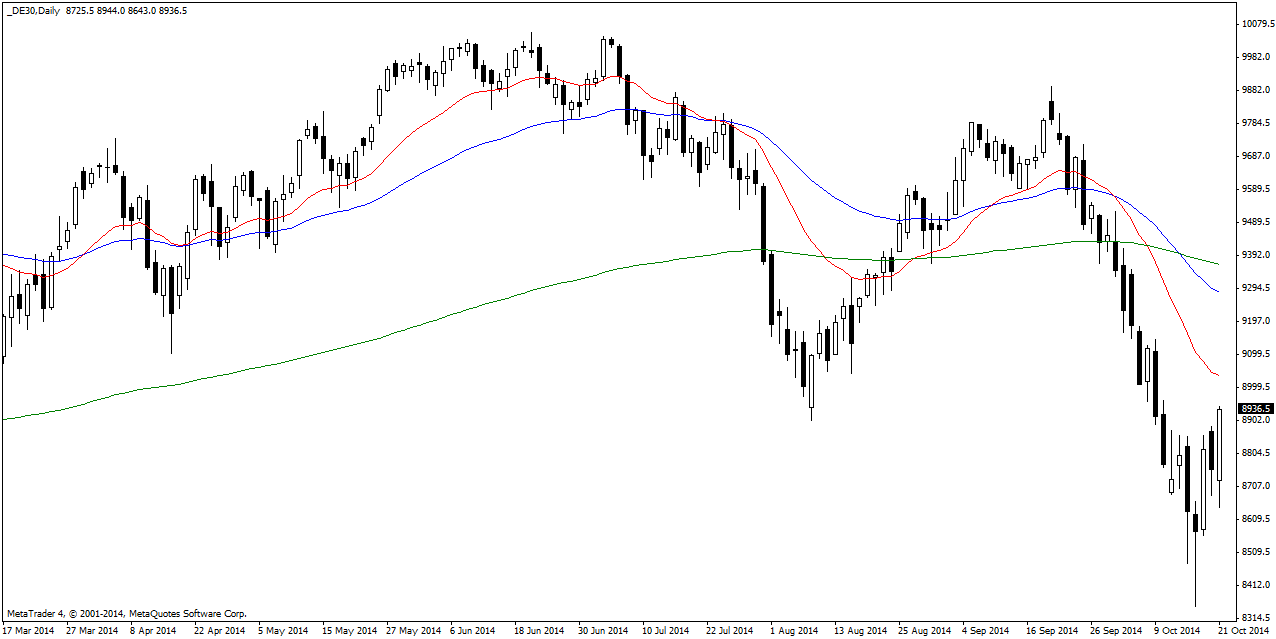Click the 8707.0 price axis label
The height and width of the screenshot is (639, 1276).
[1255, 486]
